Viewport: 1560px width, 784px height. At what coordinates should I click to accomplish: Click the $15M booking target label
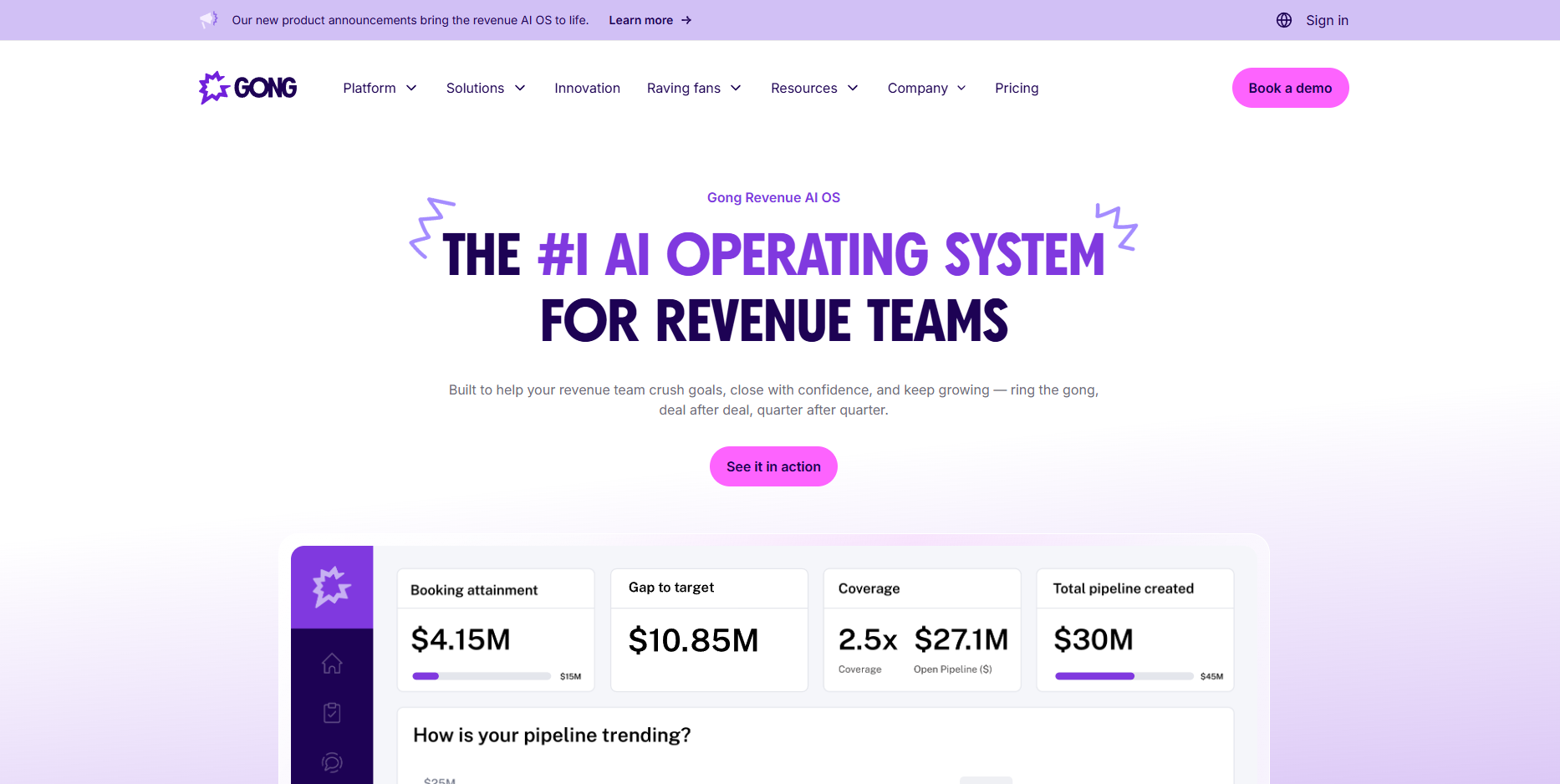(570, 676)
